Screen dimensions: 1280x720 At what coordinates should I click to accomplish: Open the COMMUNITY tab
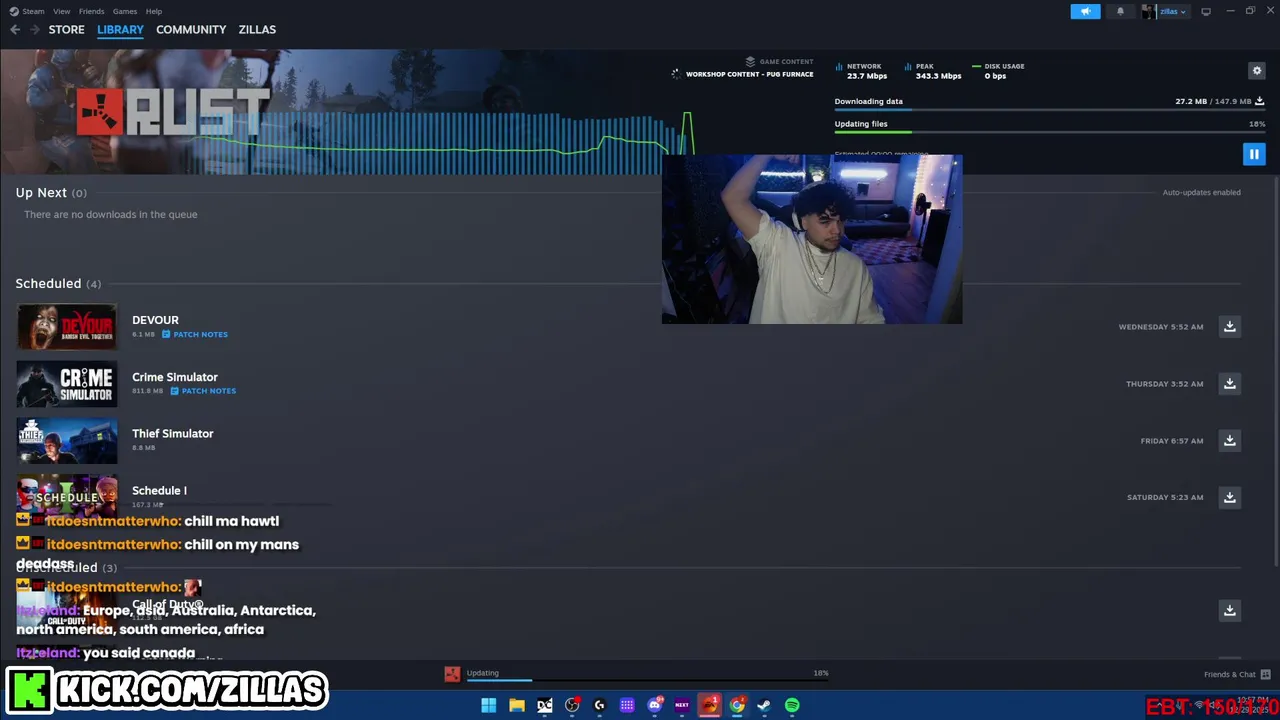click(x=191, y=30)
